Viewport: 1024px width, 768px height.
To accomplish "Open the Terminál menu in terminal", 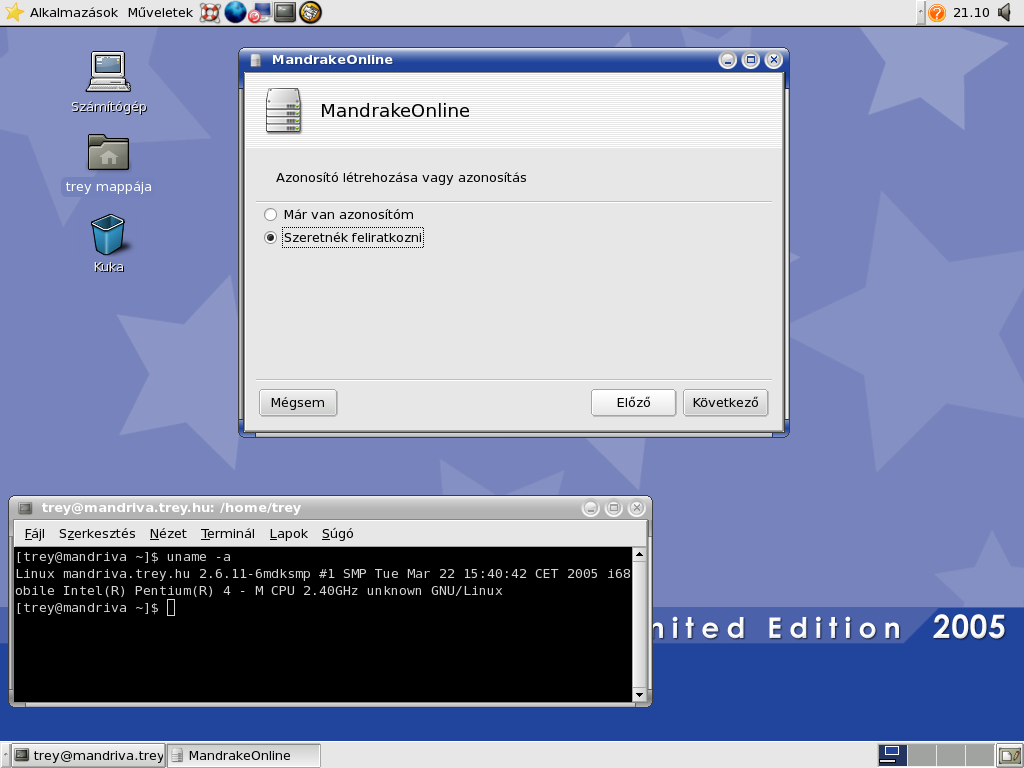I will pos(228,534).
